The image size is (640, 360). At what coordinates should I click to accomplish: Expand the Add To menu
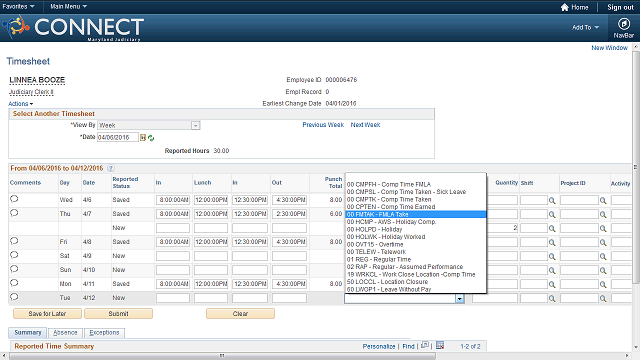[x=585, y=27]
